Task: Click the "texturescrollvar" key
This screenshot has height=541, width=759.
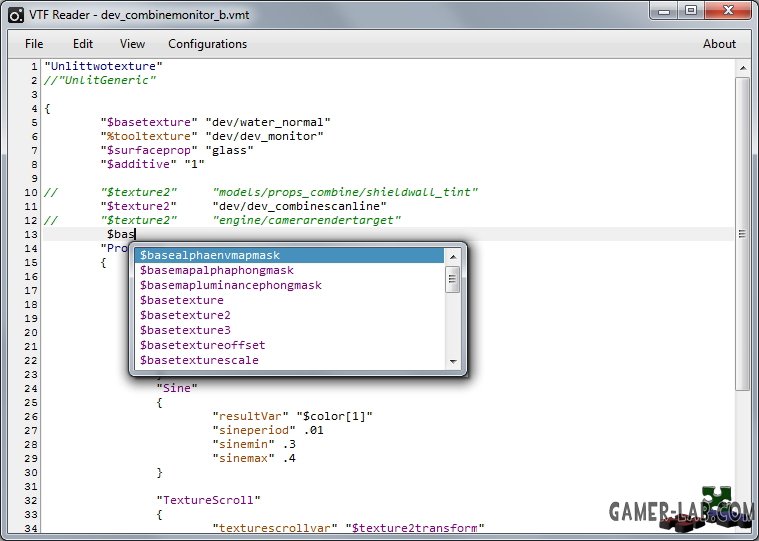Action: coord(275,528)
